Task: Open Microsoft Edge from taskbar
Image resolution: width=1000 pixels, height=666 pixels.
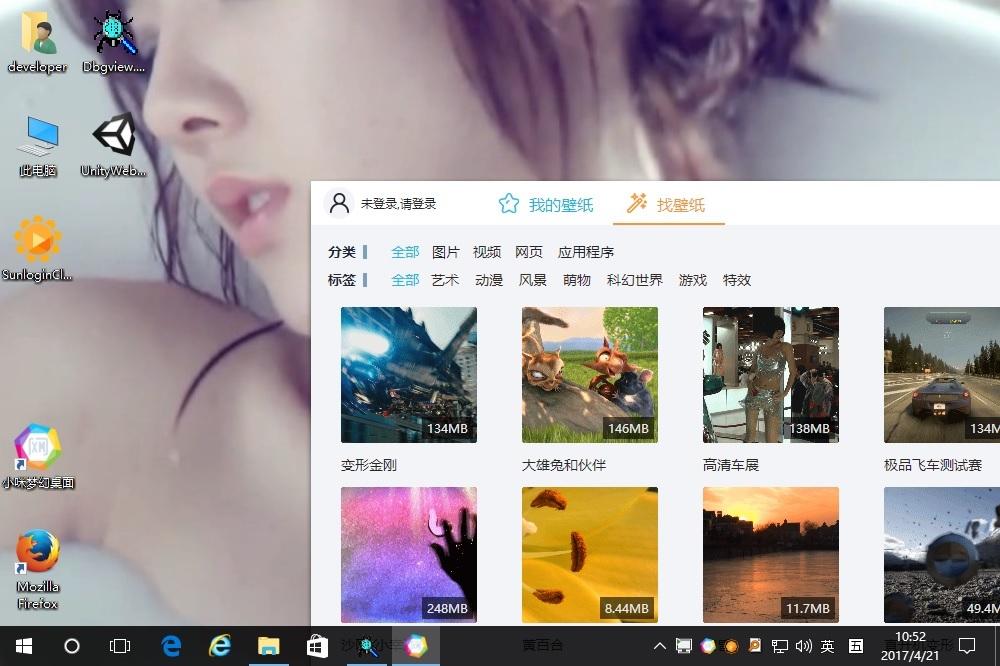Action: [x=172, y=646]
